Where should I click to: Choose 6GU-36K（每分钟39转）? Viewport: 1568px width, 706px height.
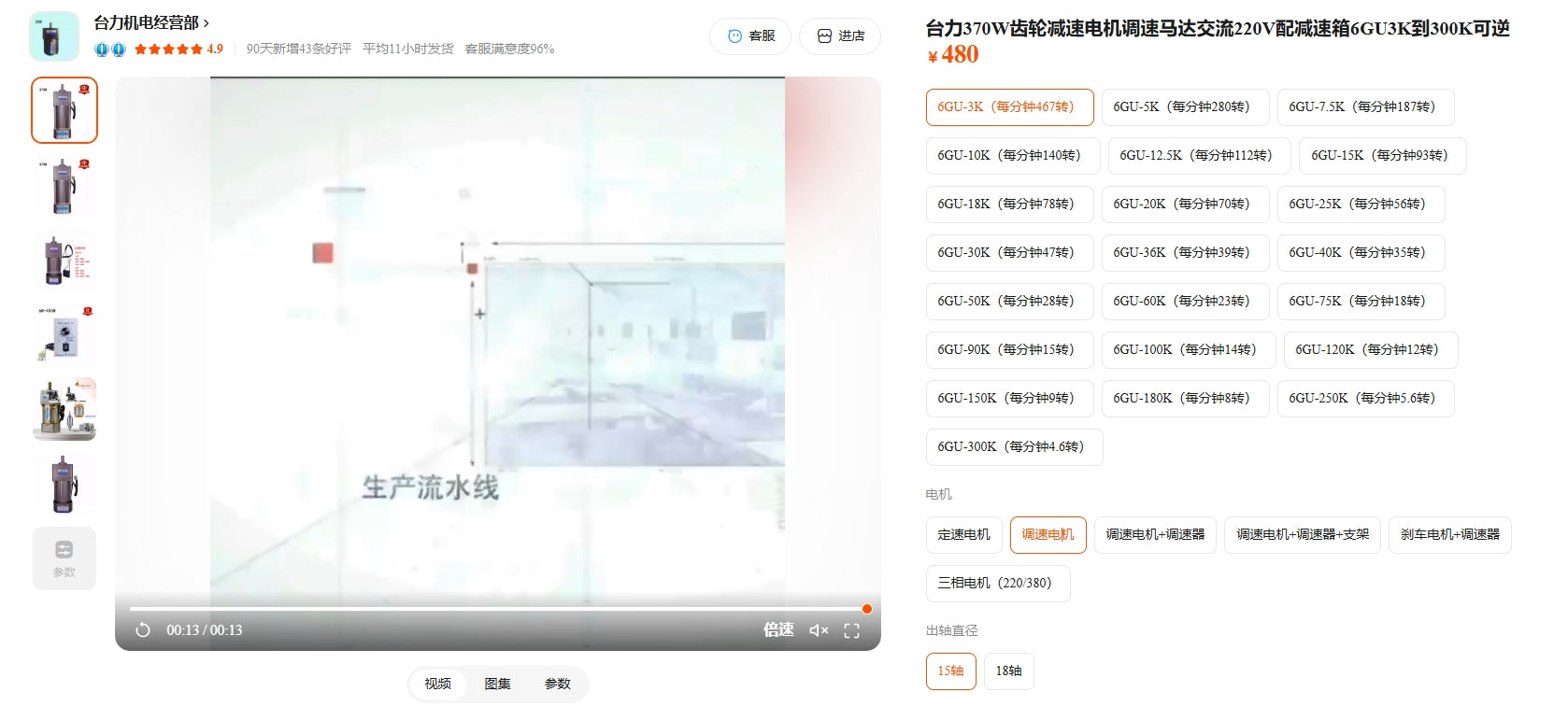point(1186,253)
